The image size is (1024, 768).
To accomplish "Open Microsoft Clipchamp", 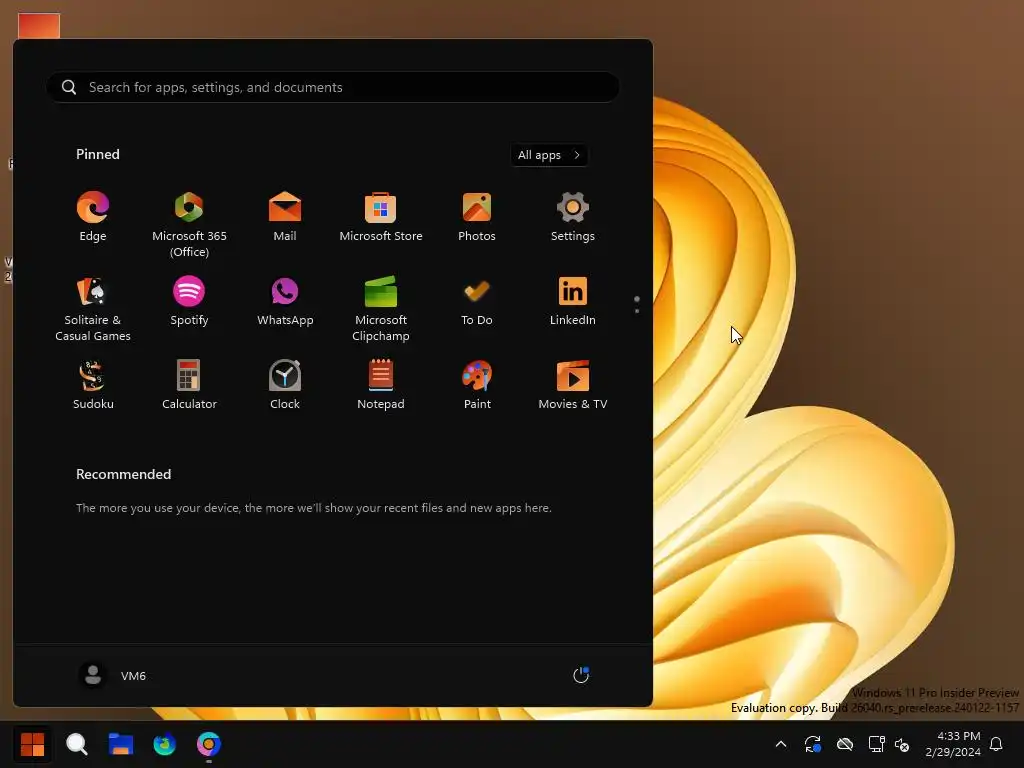I will click(381, 310).
